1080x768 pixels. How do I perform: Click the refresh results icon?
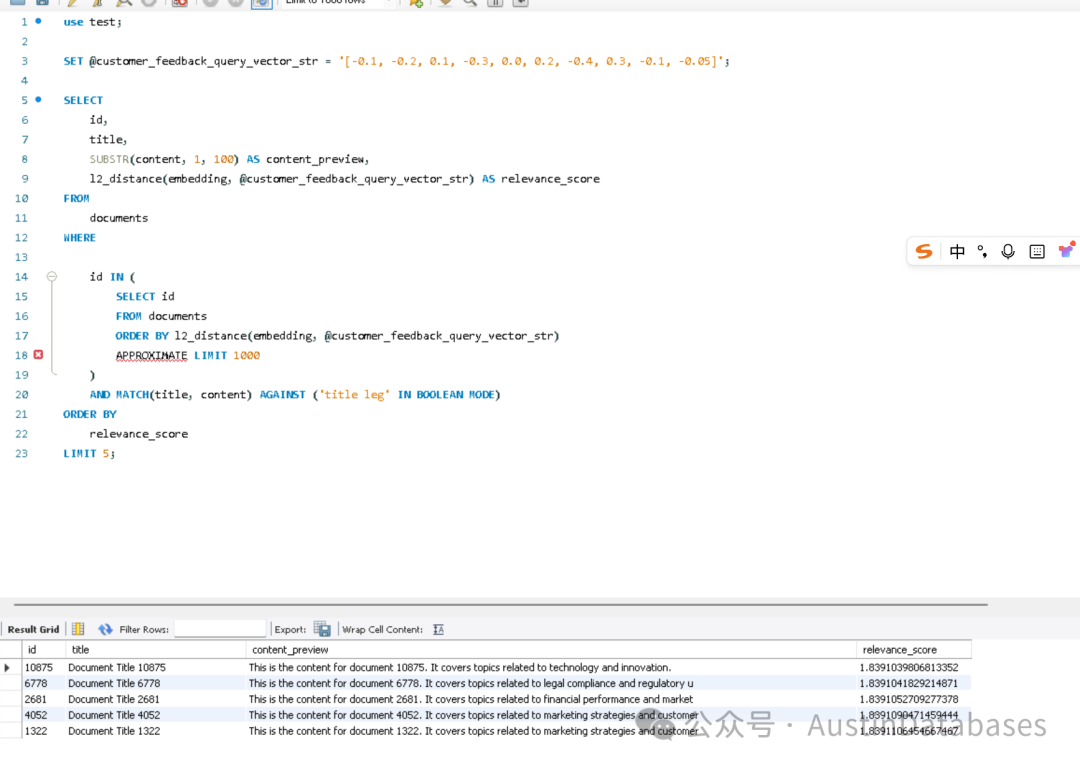(105, 629)
